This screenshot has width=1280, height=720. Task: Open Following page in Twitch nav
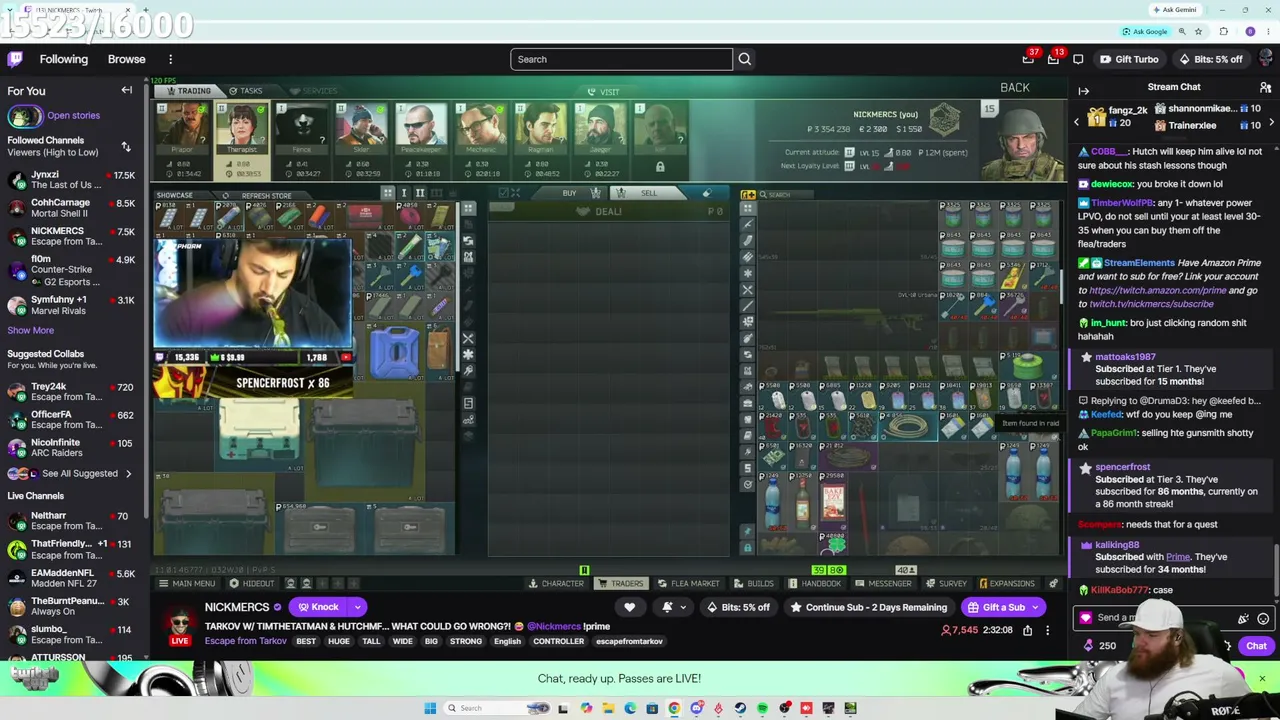[64, 59]
